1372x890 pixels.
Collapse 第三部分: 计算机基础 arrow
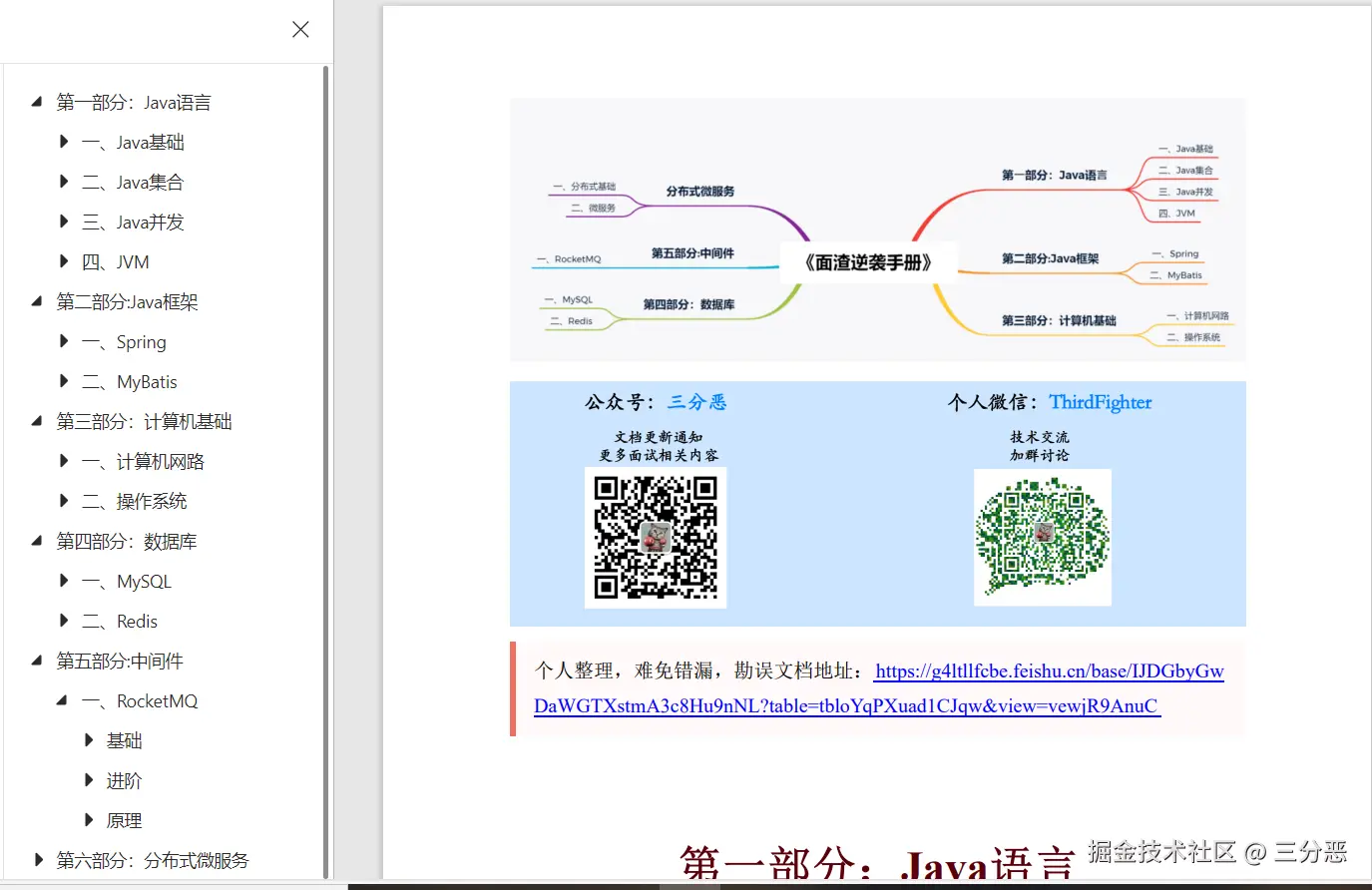pyautogui.click(x=37, y=421)
